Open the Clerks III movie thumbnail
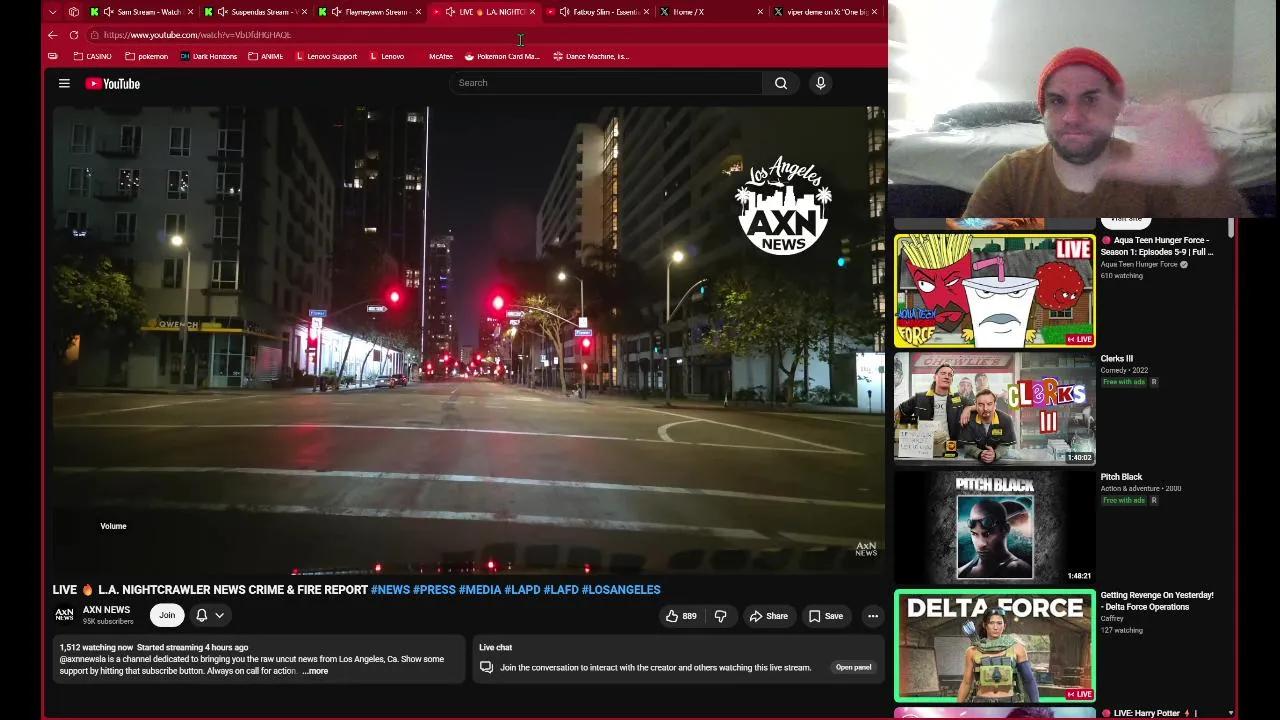The height and width of the screenshot is (720, 1280). coord(995,409)
